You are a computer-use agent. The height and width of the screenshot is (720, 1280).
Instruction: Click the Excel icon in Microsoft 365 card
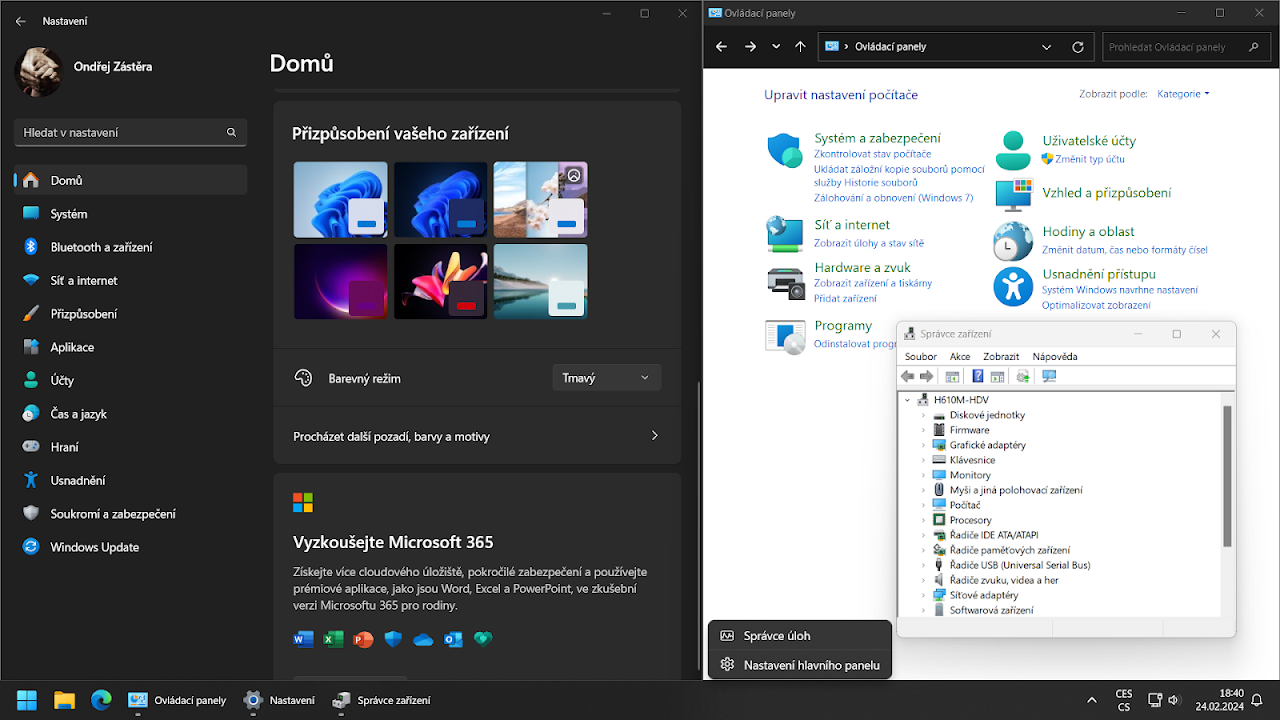pos(333,639)
